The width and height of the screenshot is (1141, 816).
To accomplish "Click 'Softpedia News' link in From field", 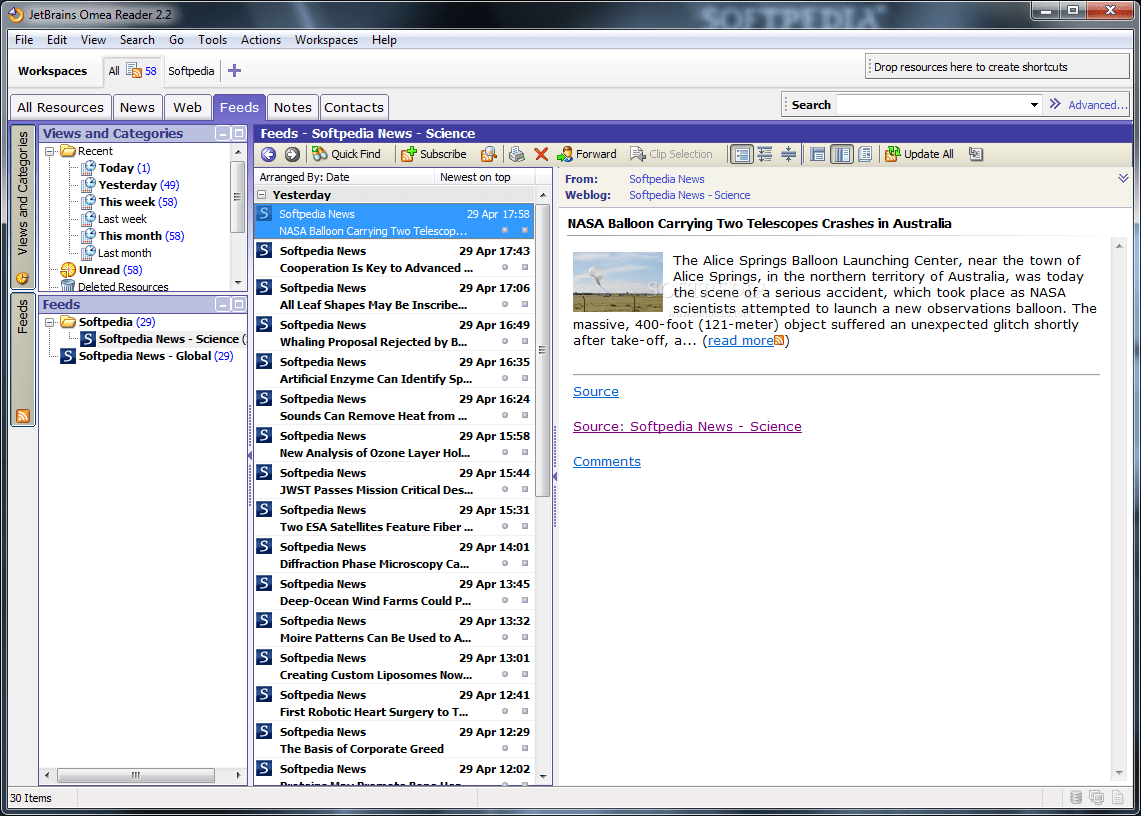I will [x=667, y=179].
